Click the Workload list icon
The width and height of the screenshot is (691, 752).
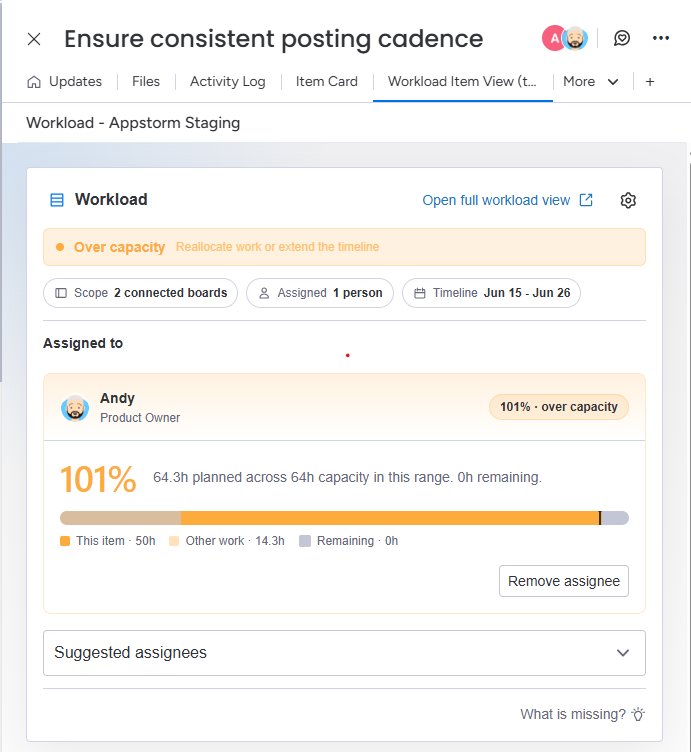(57, 200)
